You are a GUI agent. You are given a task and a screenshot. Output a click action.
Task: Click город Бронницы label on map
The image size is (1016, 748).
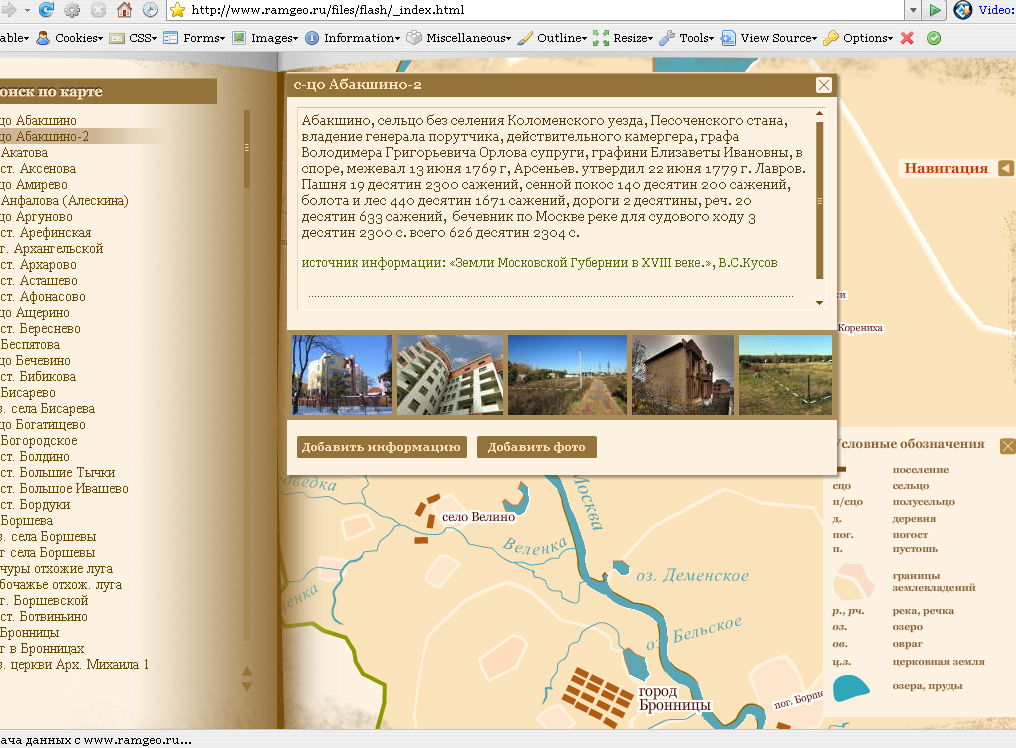[675, 698]
